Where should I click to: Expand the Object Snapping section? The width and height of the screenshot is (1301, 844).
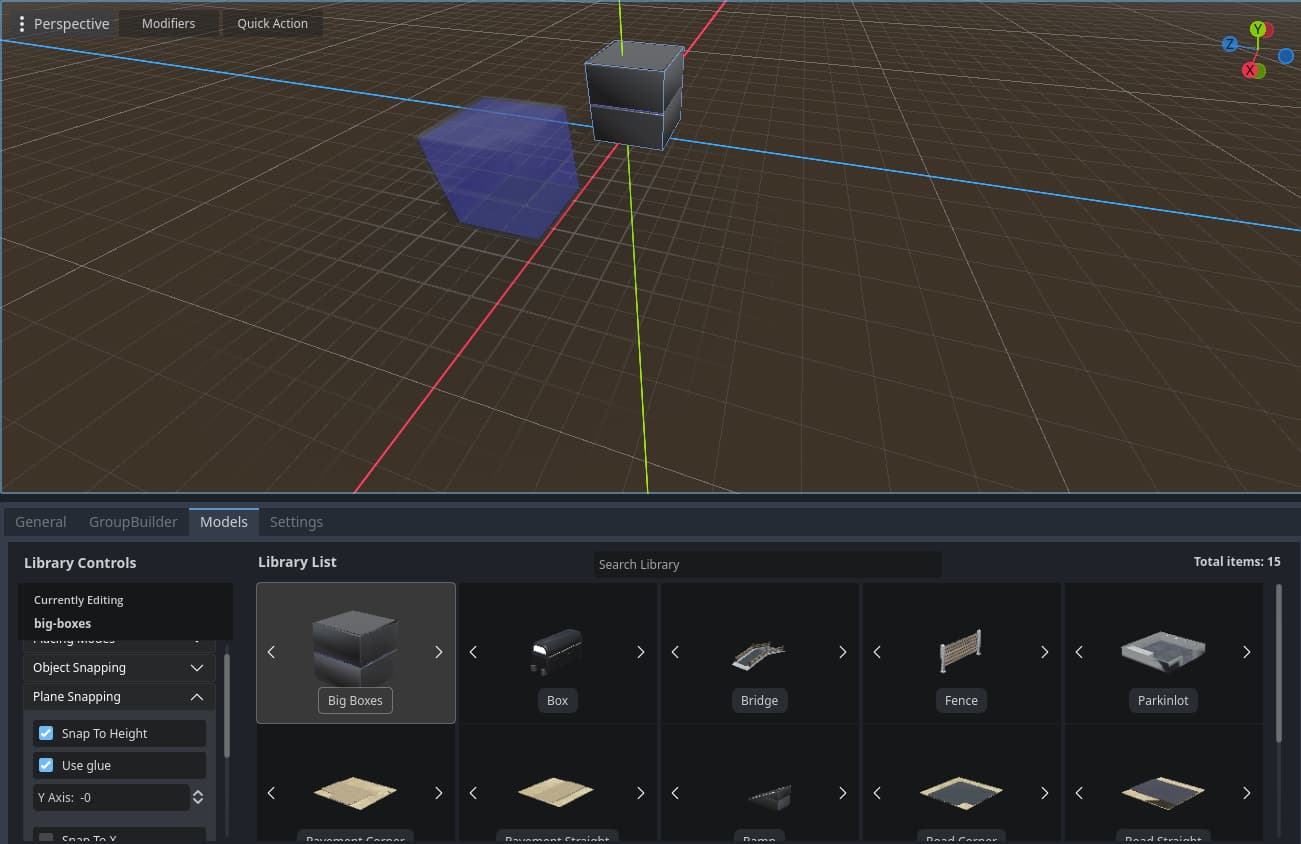[119, 667]
